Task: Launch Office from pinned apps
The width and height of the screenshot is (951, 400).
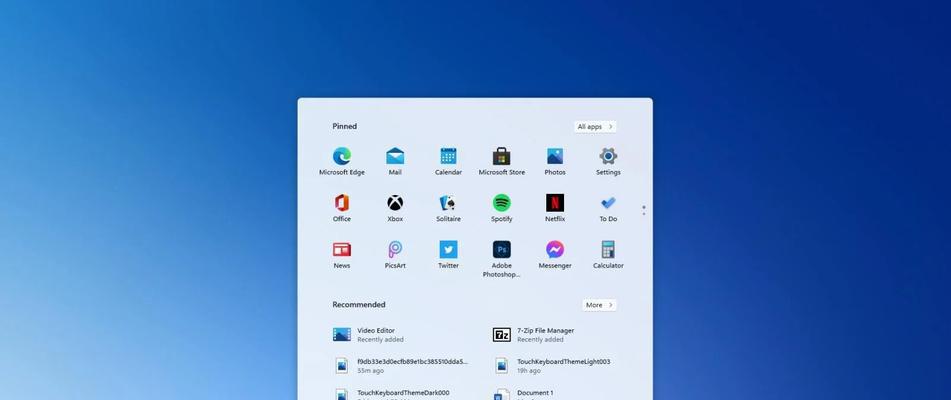Action: coord(341,208)
